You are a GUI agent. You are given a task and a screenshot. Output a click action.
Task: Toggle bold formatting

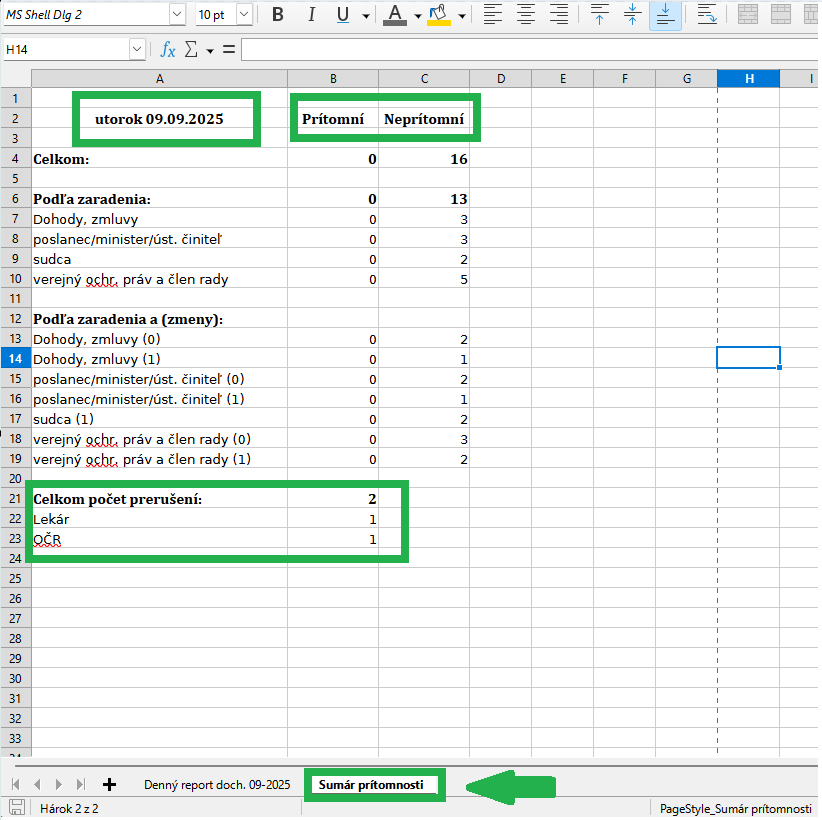click(x=278, y=15)
